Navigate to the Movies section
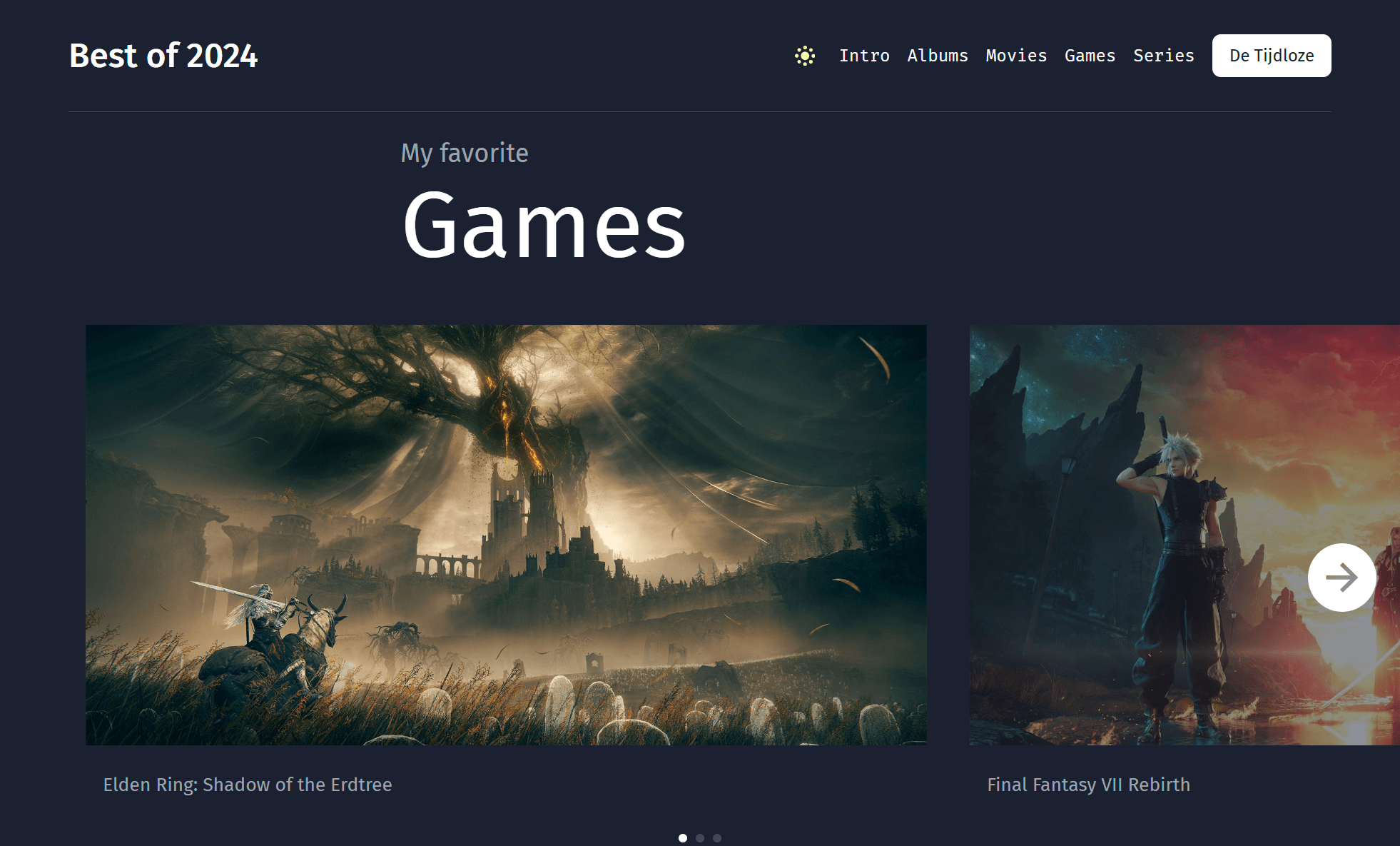Viewport: 1400px width, 846px height. (x=1016, y=56)
